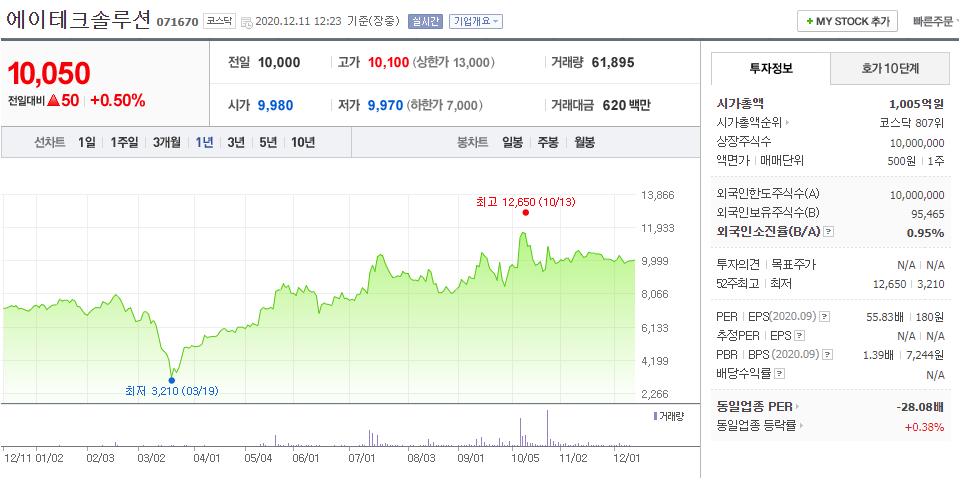The height and width of the screenshot is (478, 959).
Task: Open help icon next to PER EPS(2020.09)
Action: click(x=824, y=317)
